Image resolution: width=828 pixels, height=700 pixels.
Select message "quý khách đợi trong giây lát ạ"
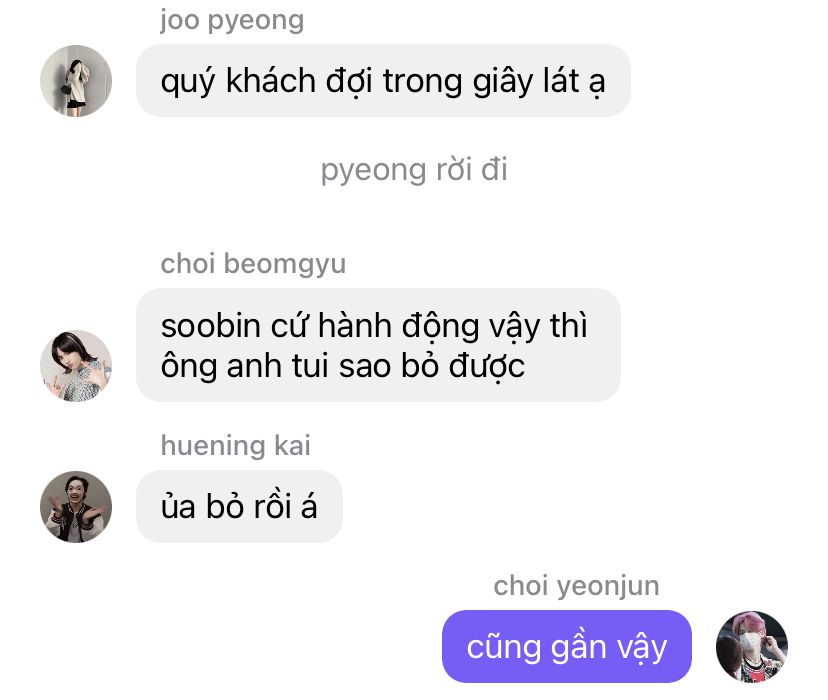[x=383, y=81]
